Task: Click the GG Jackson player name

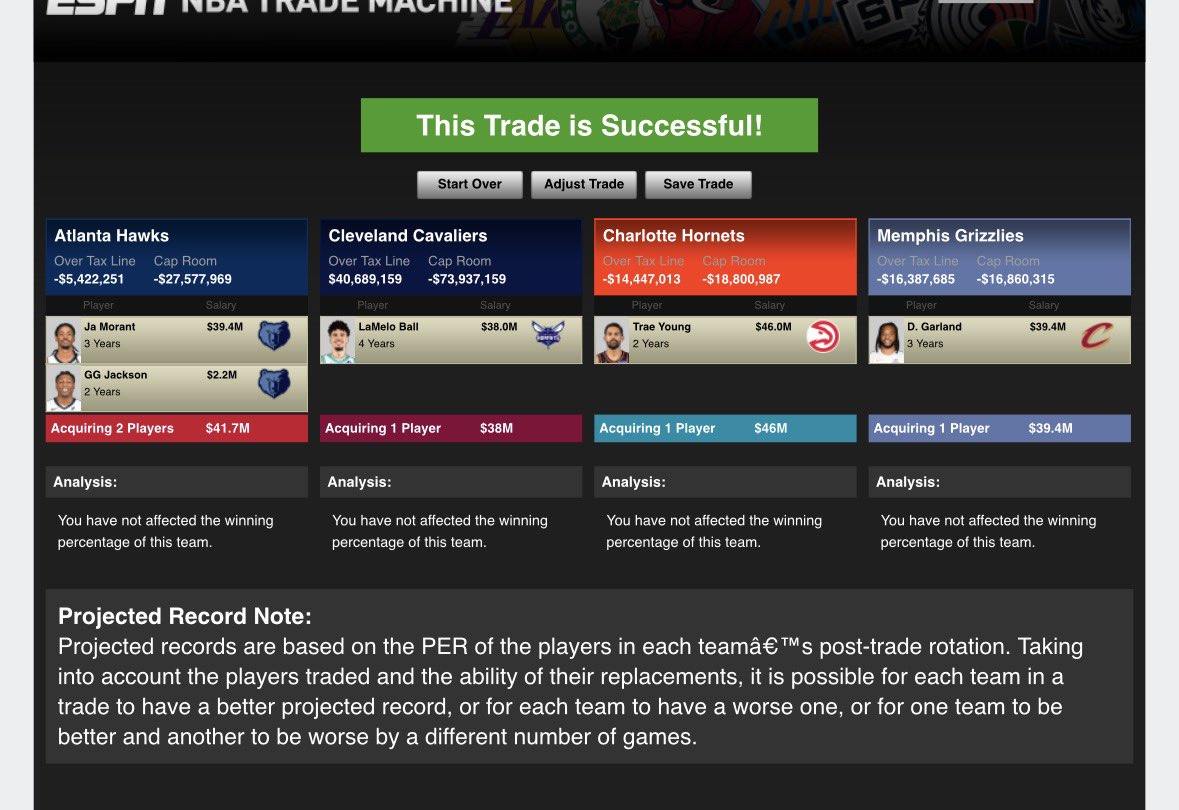Action: 116,375
